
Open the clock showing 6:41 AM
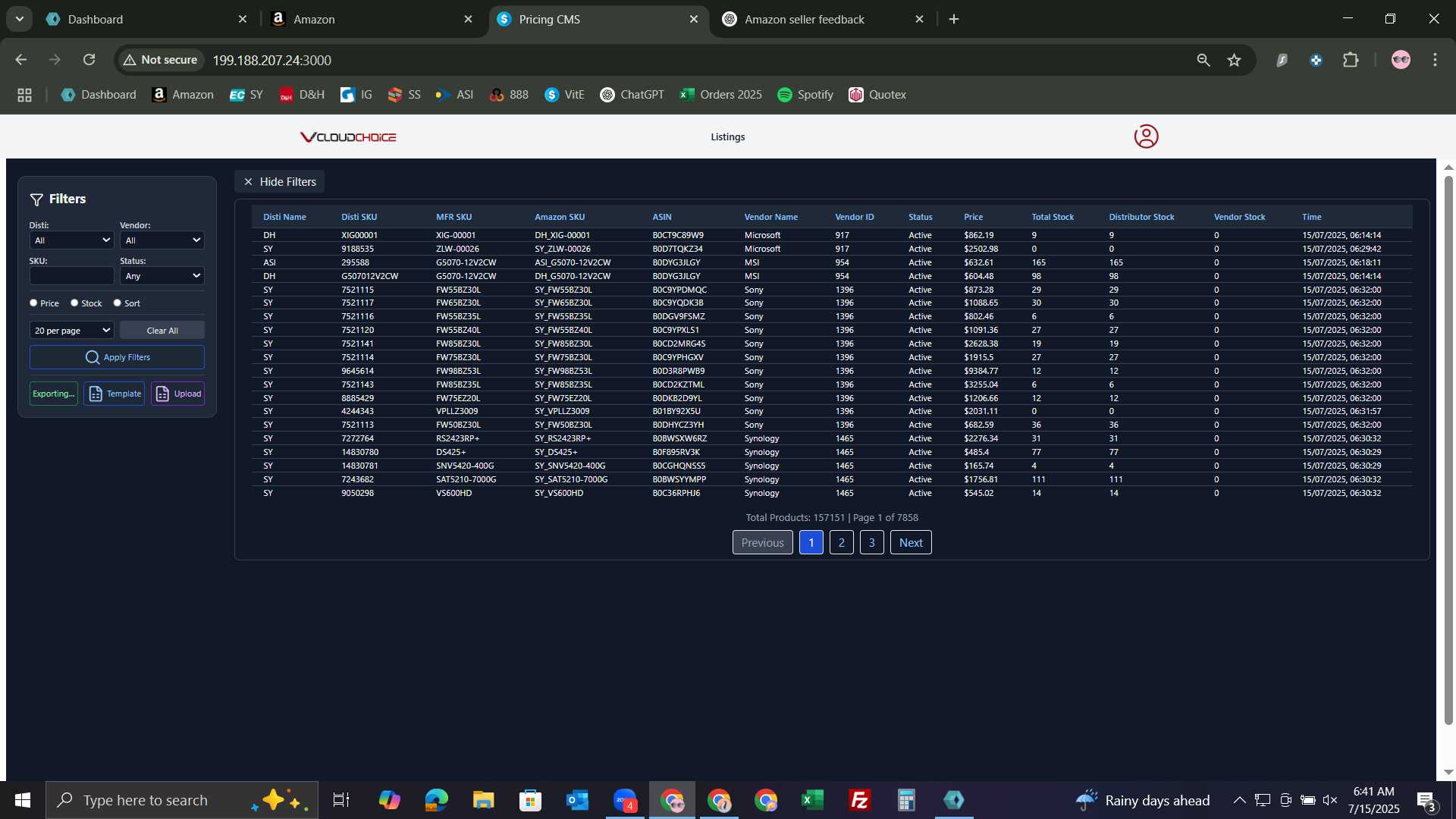[x=1374, y=800]
